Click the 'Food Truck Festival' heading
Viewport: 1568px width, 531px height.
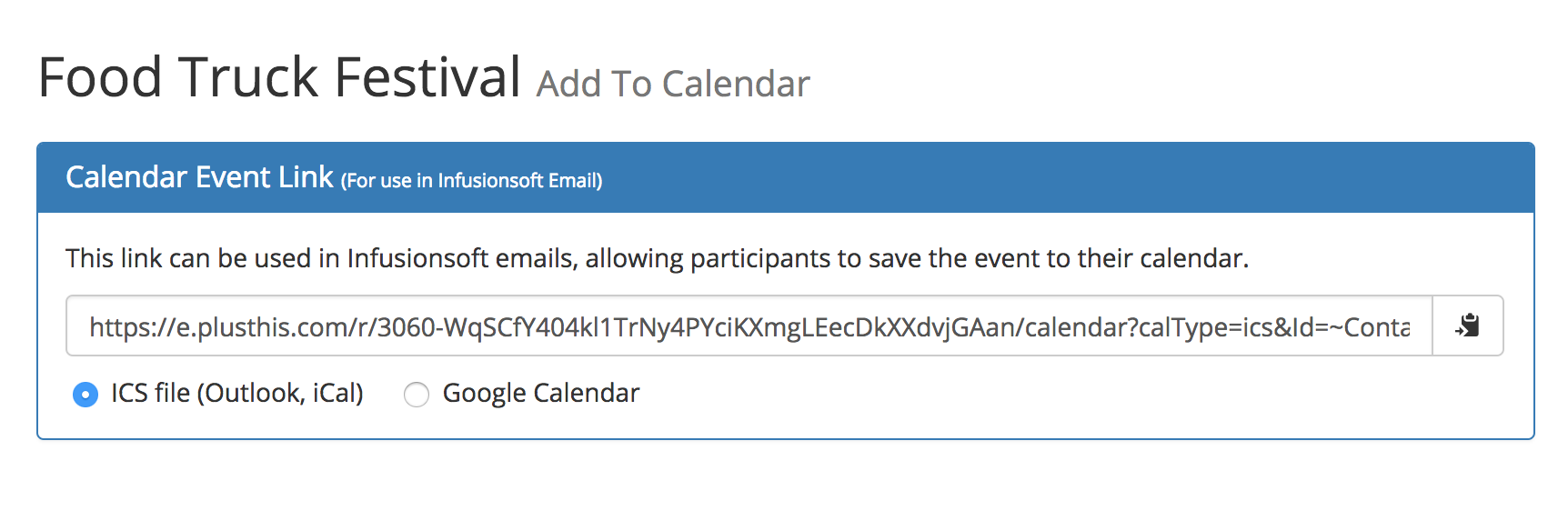279,76
